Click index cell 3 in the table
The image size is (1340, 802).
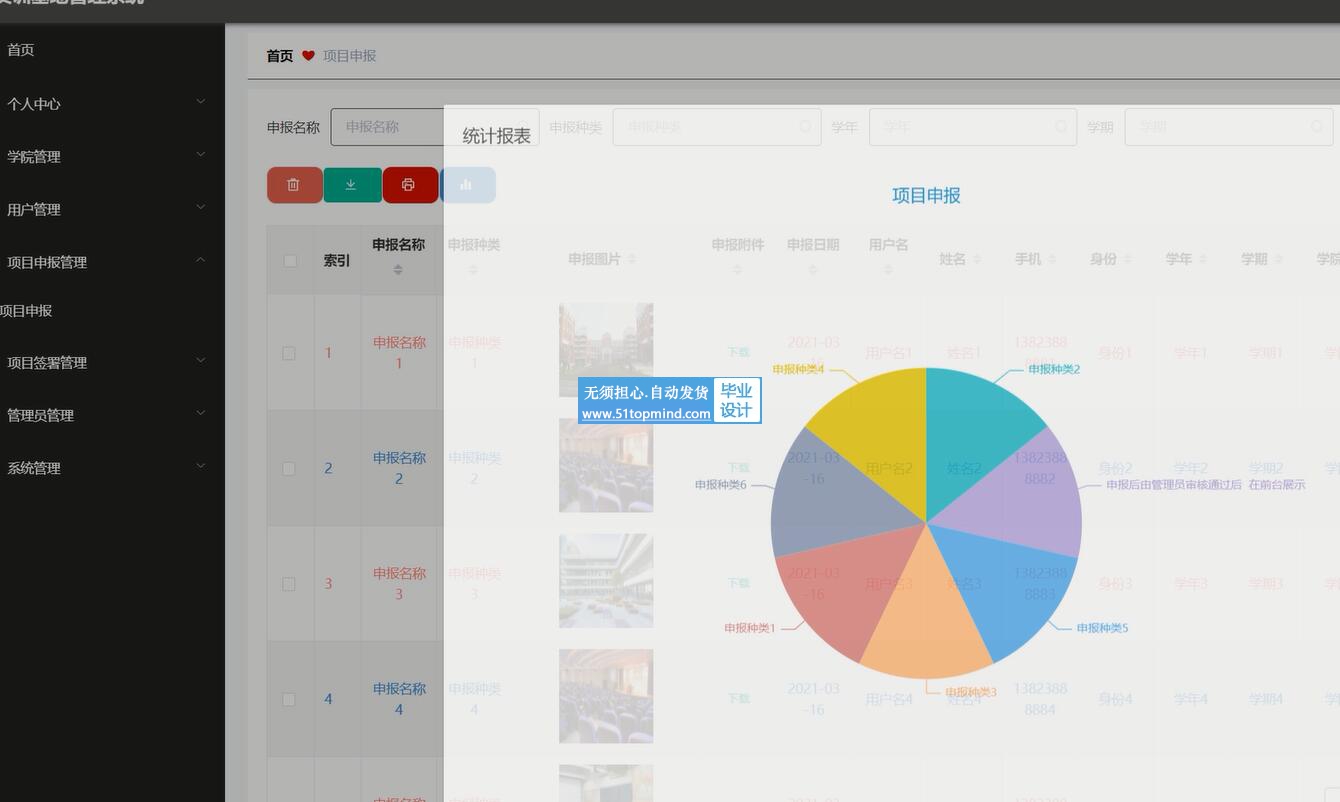pyautogui.click(x=328, y=583)
